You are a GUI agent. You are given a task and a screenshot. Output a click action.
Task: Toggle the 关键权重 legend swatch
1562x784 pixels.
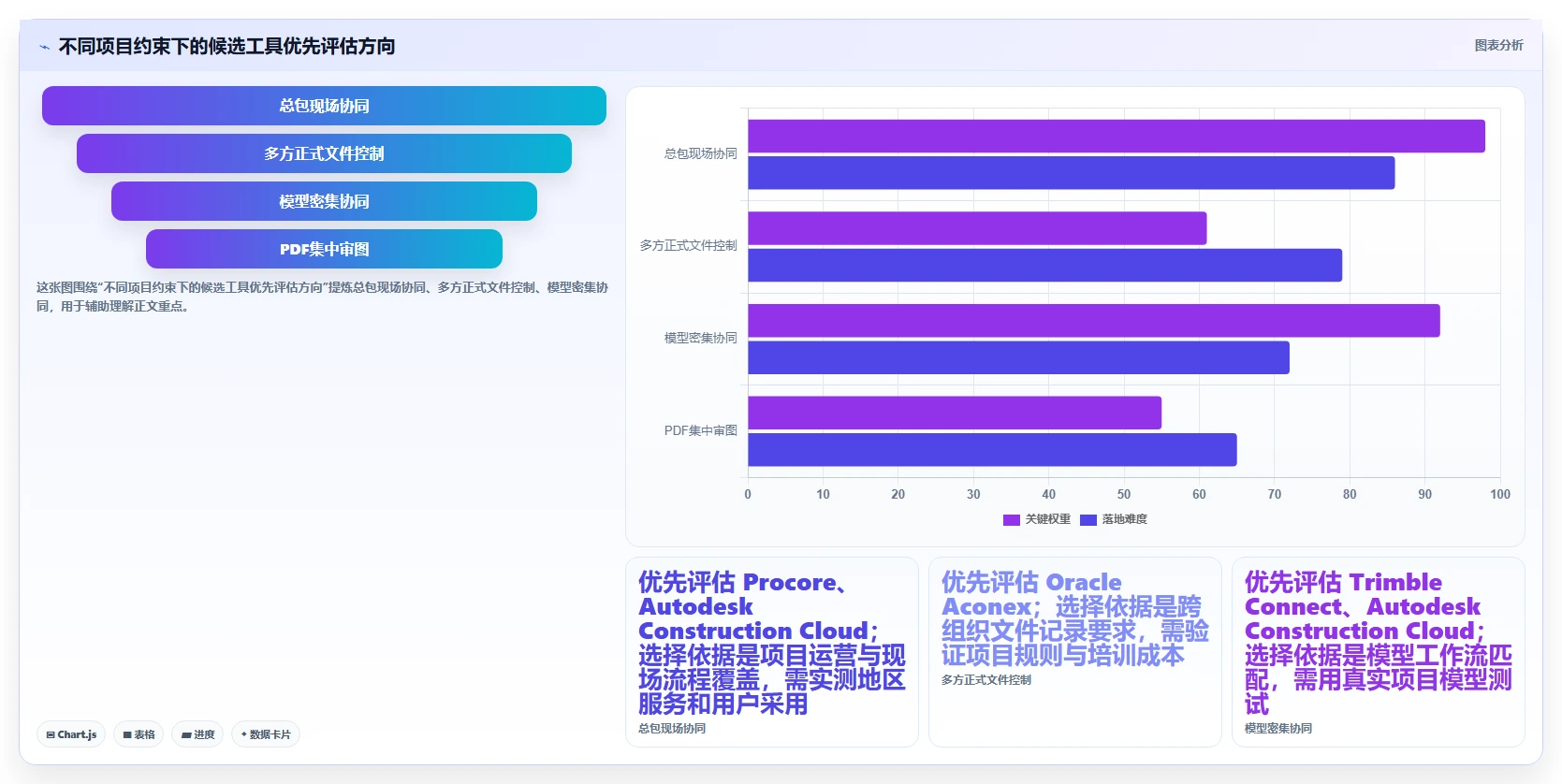pos(1011,519)
